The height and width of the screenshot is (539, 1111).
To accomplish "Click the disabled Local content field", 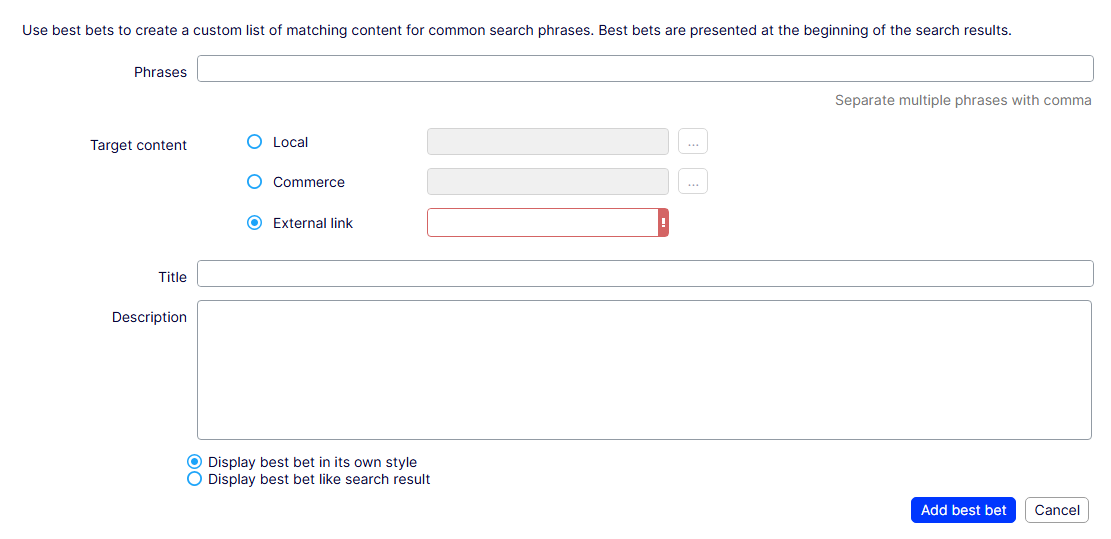I will coord(547,142).
